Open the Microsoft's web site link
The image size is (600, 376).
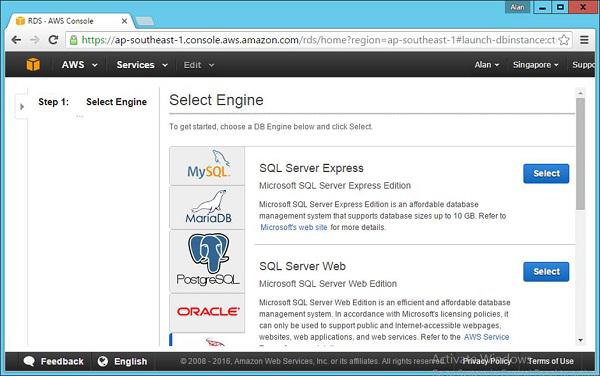click(293, 227)
